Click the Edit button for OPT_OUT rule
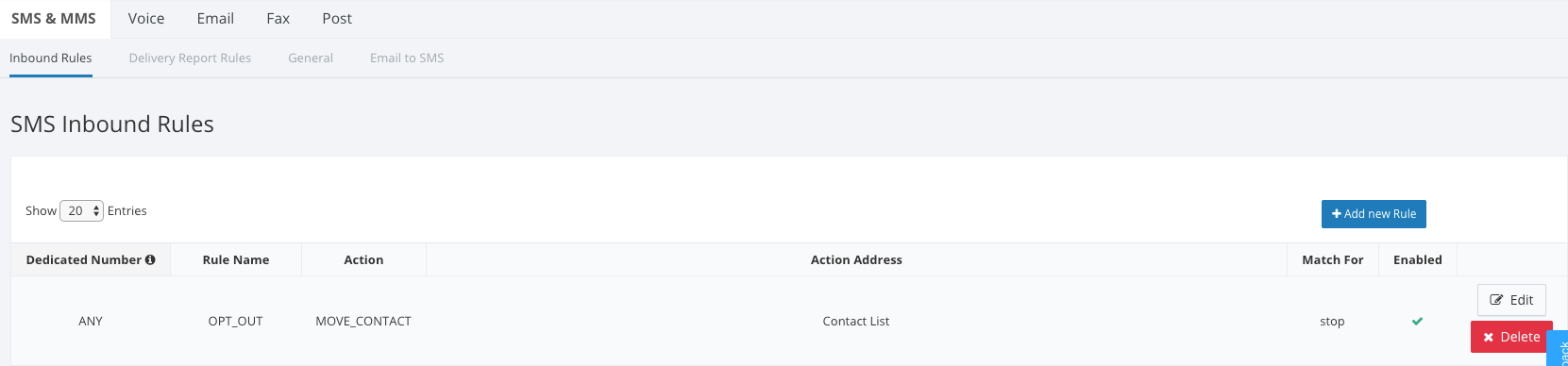 point(1511,300)
